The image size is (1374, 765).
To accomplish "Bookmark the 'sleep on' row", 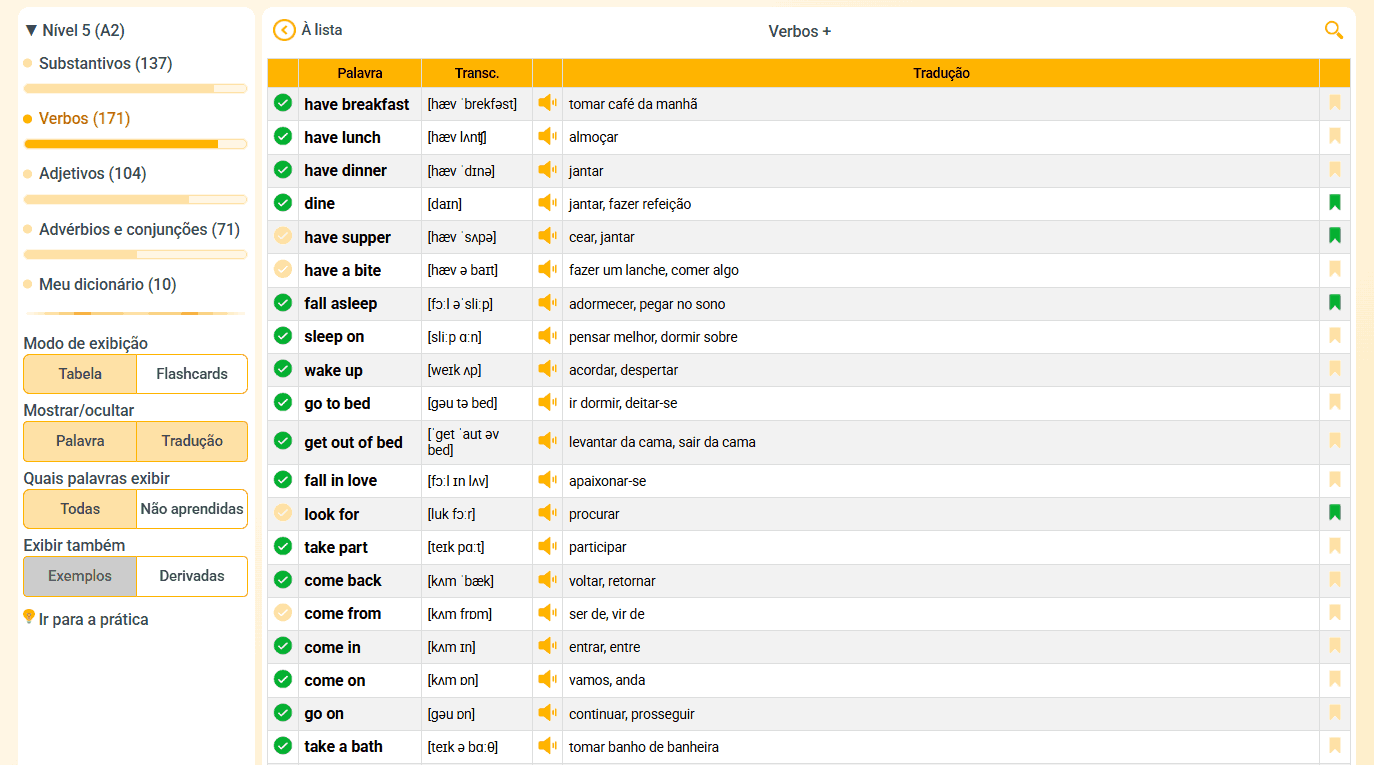I will 1334,336.
